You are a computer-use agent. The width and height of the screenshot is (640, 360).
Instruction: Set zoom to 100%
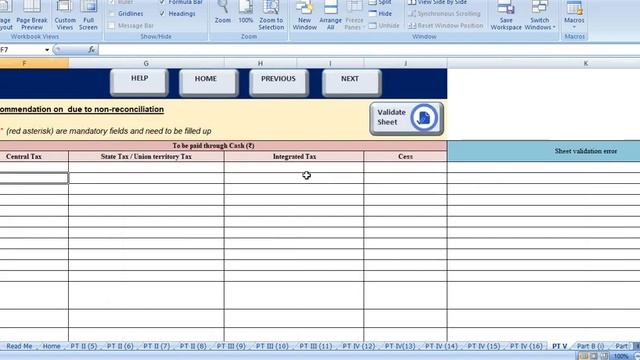(246, 12)
